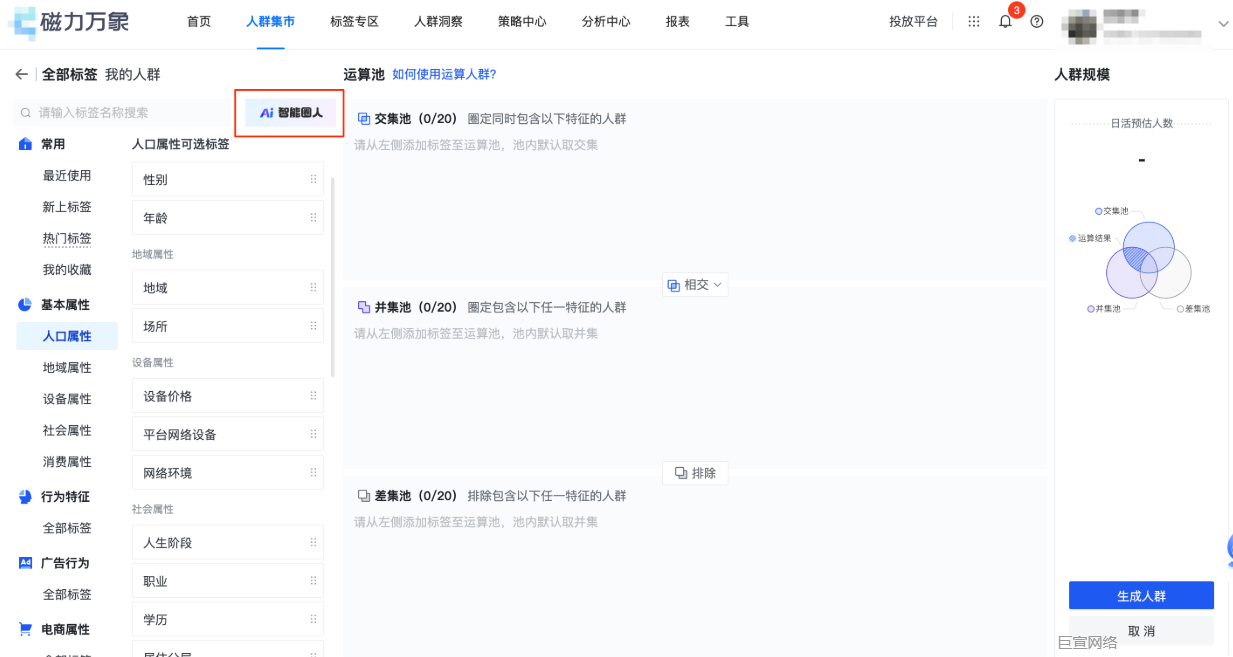Select 全部标签 tab
The height and width of the screenshot is (657, 1233).
pos(70,74)
